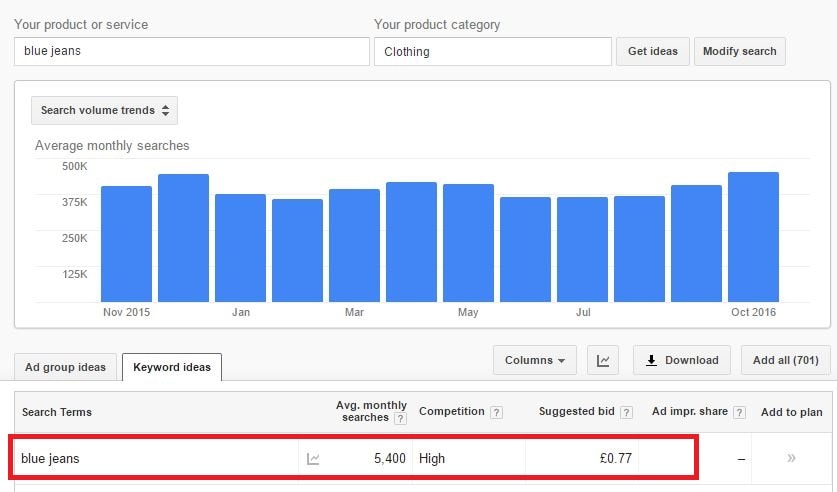The image size is (837, 492).
Task: Add blue jeans keyword to plan arrows
Action: 791,458
